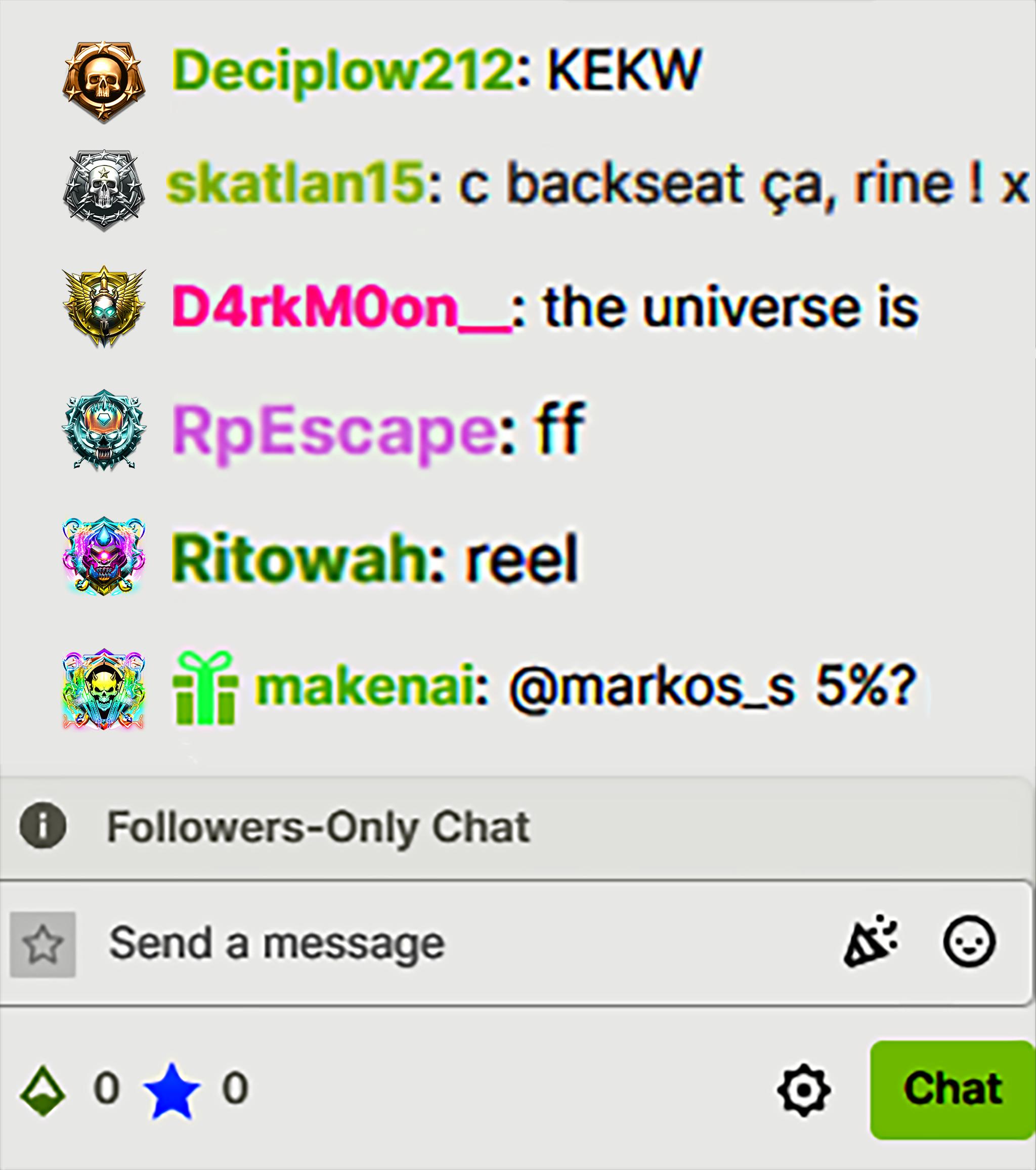1036x1170 pixels.
Task: Open chat settings gear icon
Action: 804,1090
